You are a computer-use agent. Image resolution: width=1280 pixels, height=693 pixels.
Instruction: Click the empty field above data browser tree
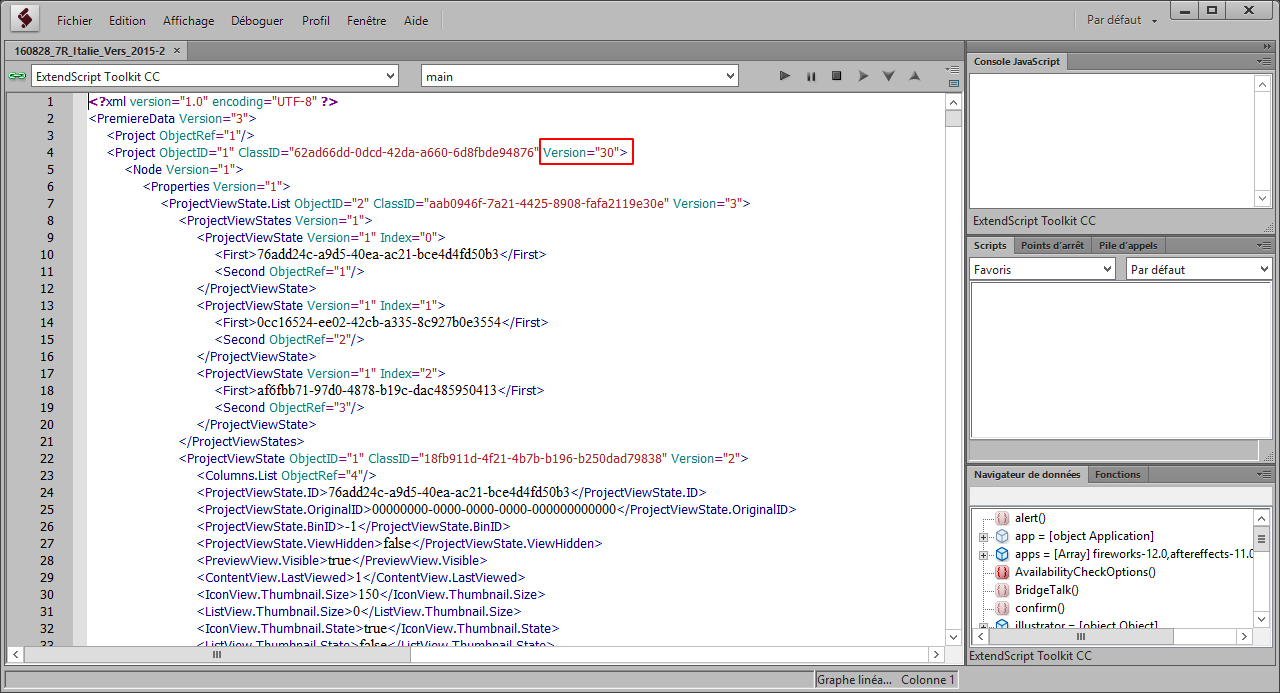coord(1120,495)
